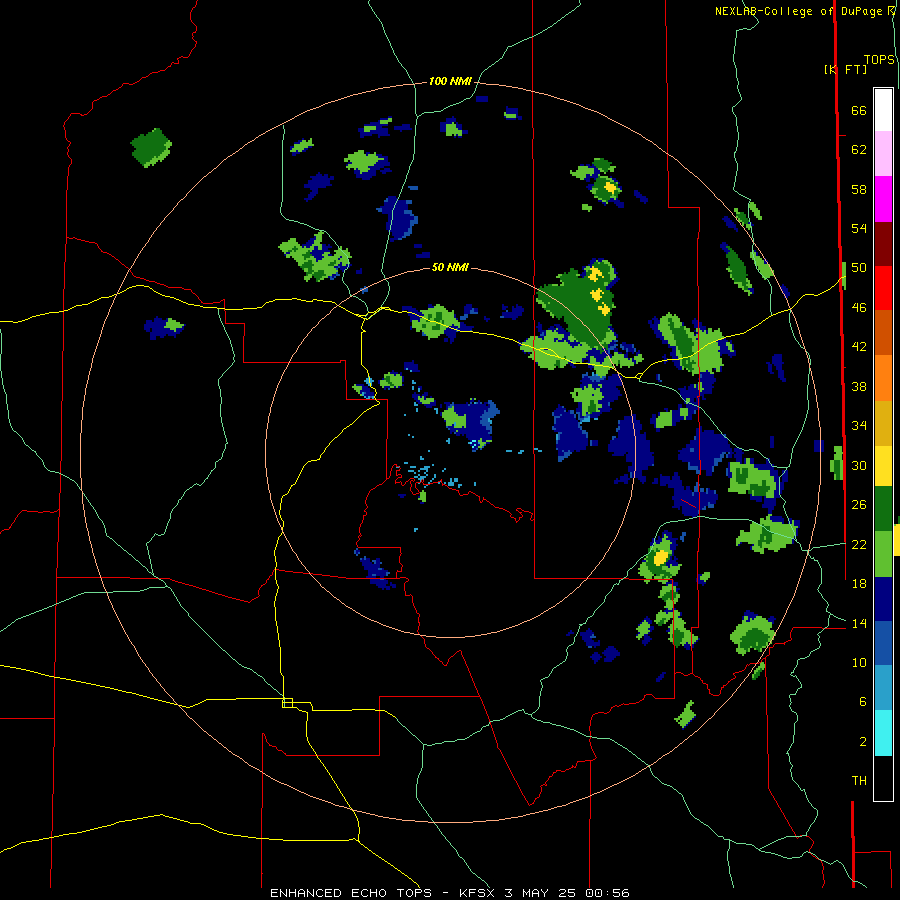
Task: Select the 100 NMI range ring label
Action: coord(450,82)
